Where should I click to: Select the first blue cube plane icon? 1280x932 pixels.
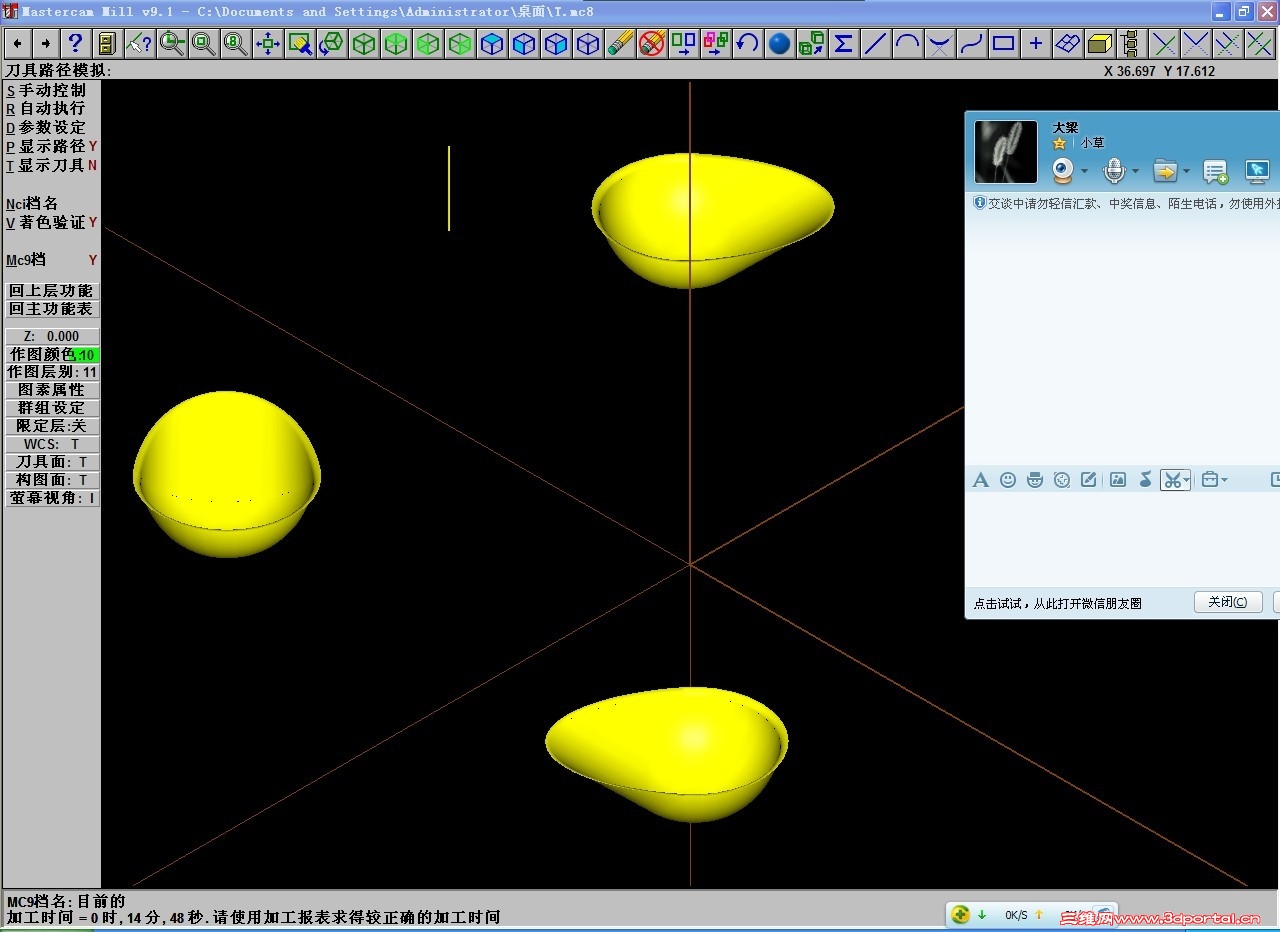click(x=492, y=43)
